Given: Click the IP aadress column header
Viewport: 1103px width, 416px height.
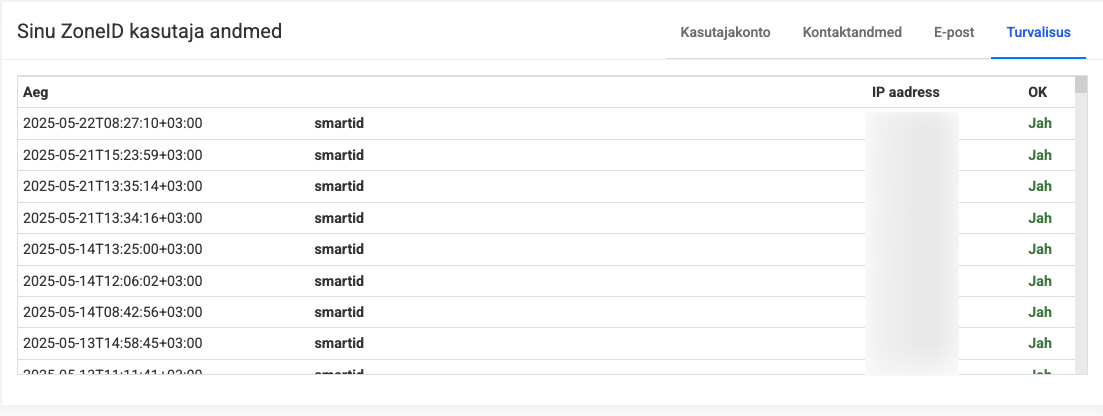Looking at the screenshot, I should (x=905, y=93).
